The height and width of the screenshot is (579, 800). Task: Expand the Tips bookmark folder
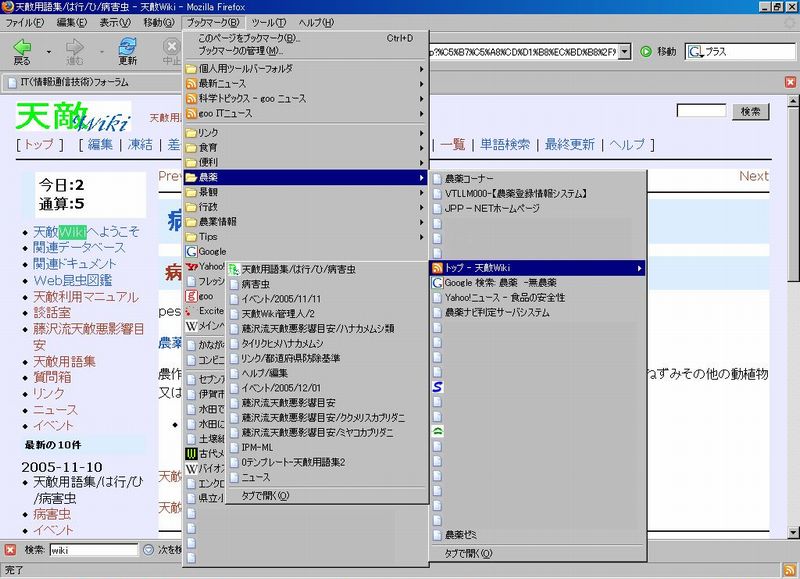(x=215, y=236)
